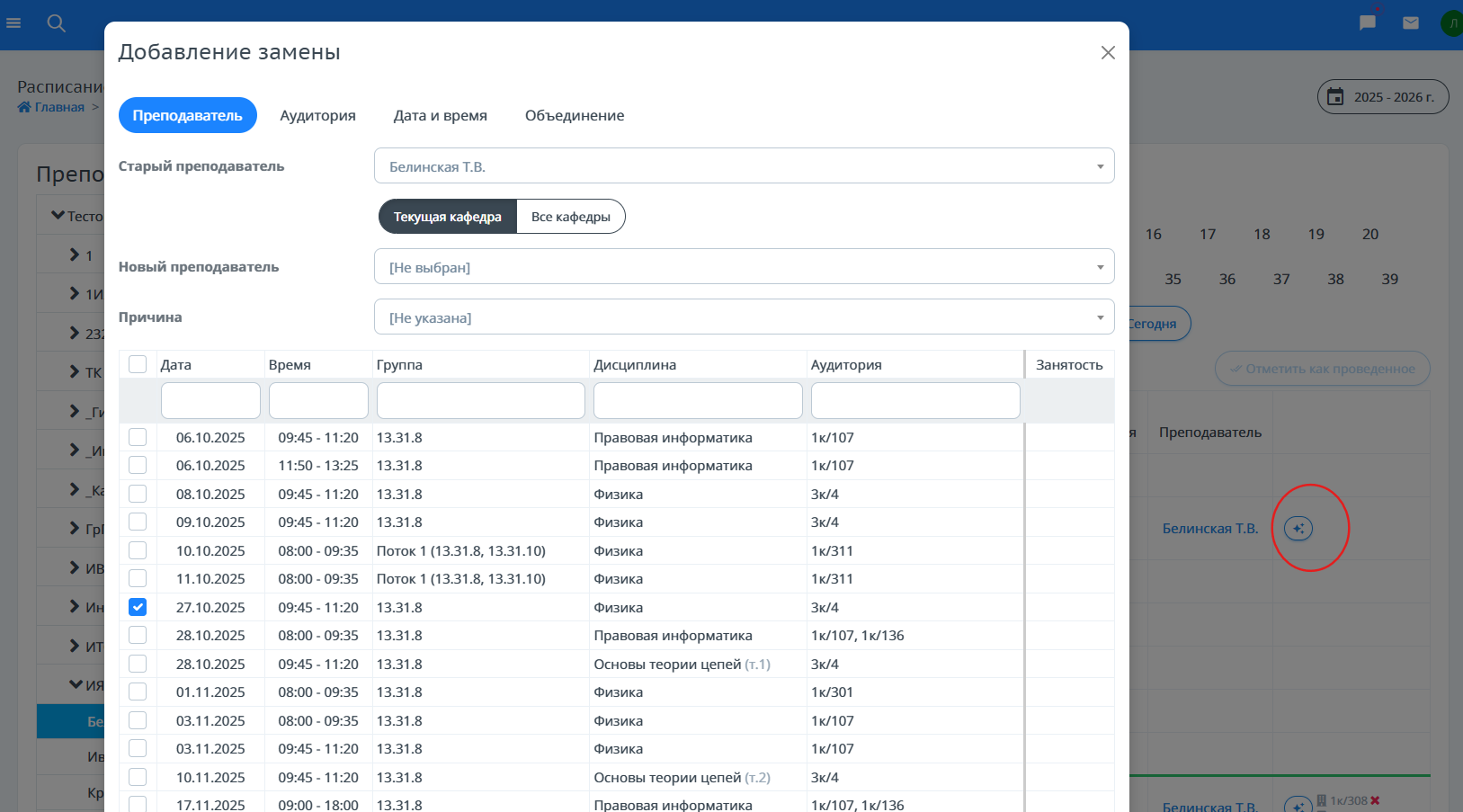The width and height of the screenshot is (1463, 812).
Task: Click the home icon next to Главная
Action: (x=24, y=107)
